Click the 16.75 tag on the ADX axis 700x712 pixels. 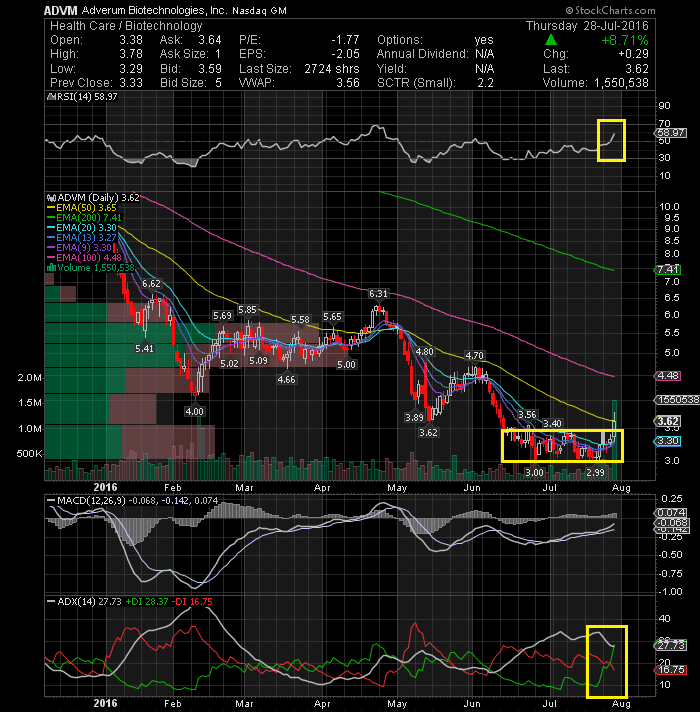point(671,670)
